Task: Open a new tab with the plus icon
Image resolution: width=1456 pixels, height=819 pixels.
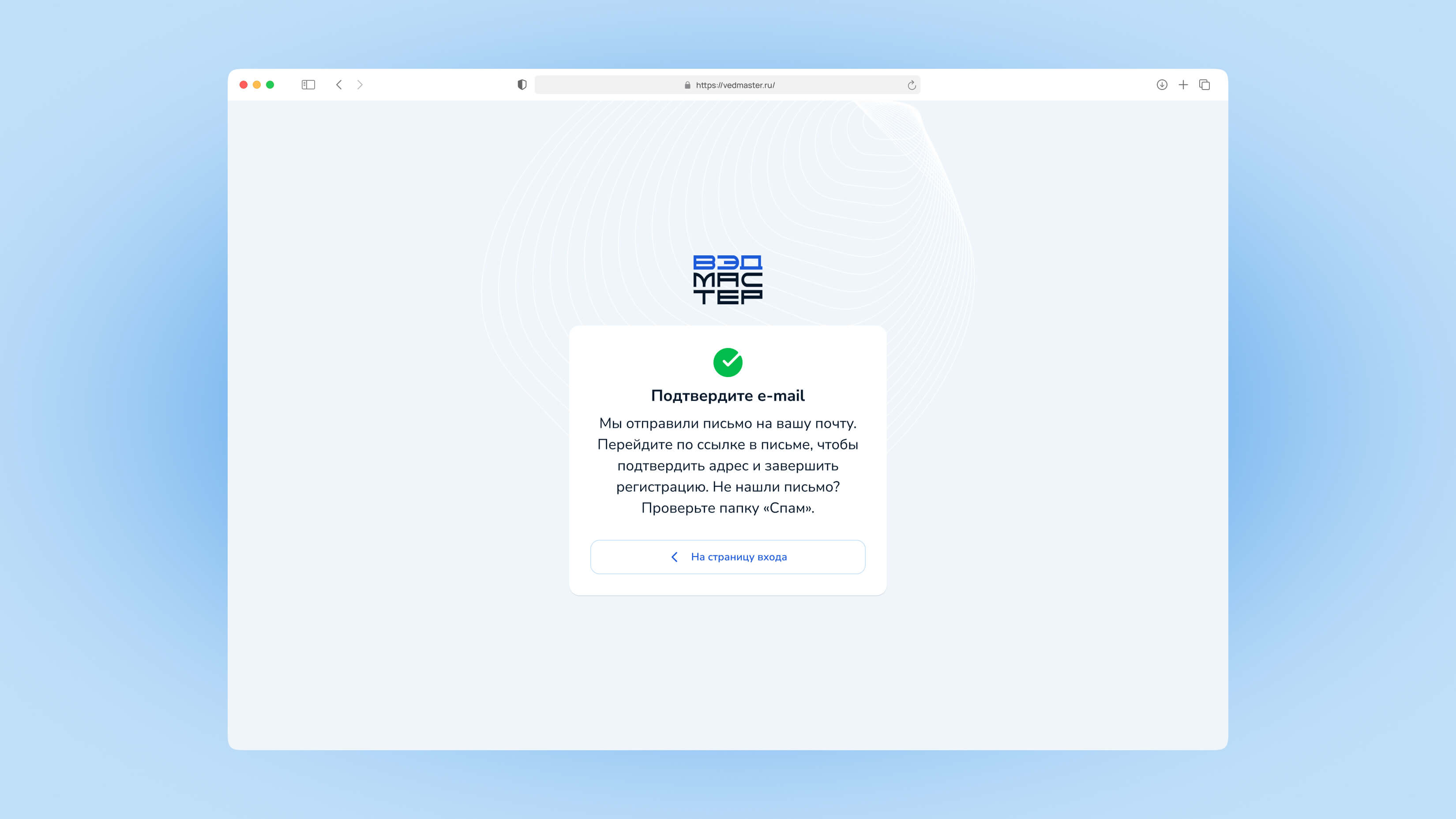Action: pos(1183,85)
